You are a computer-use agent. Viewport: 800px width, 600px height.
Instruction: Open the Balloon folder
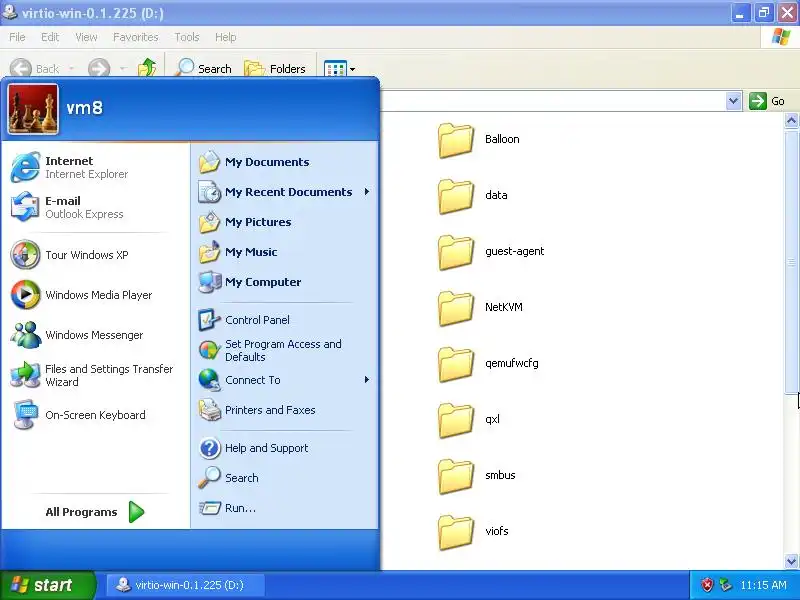[479, 139]
